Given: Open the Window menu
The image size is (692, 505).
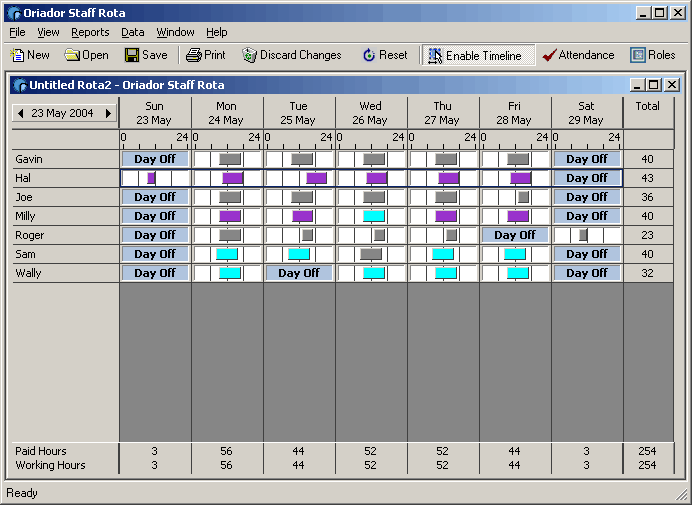Looking at the screenshot, I should [175, 32].
